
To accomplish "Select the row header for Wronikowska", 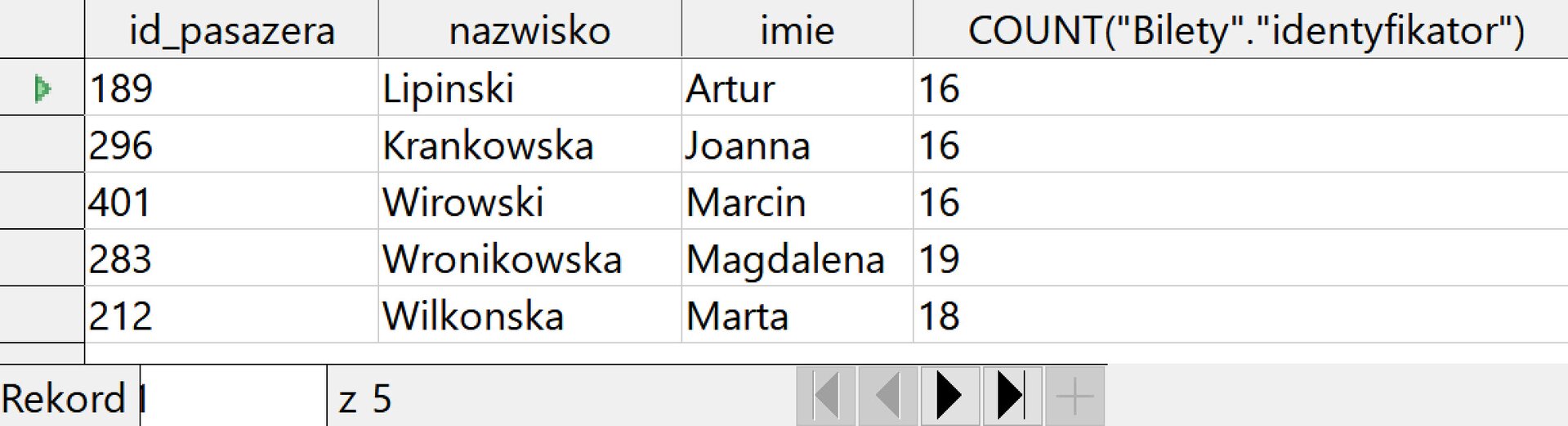I will [42, 258].
